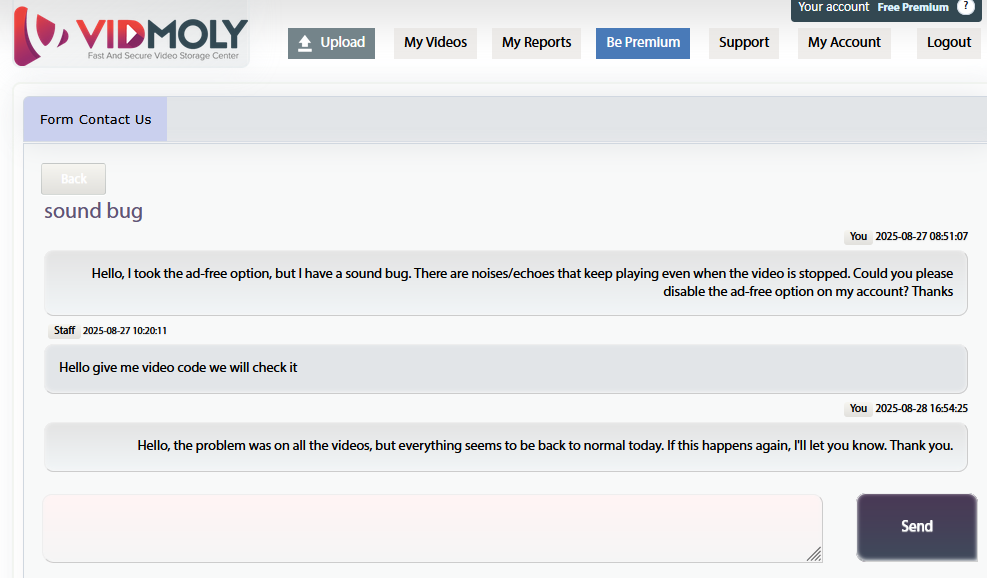Select the Be Premium menu item
The width and height of the screenshot is (987, 578).
[643, 43]
